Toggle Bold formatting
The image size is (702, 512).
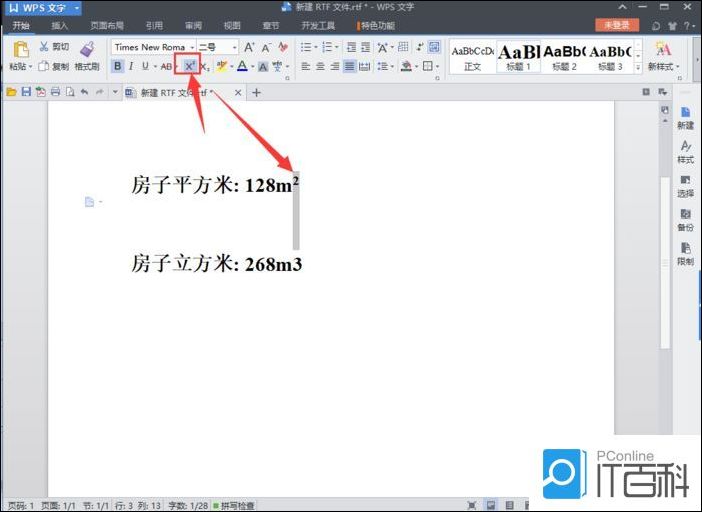coord(117,66)
